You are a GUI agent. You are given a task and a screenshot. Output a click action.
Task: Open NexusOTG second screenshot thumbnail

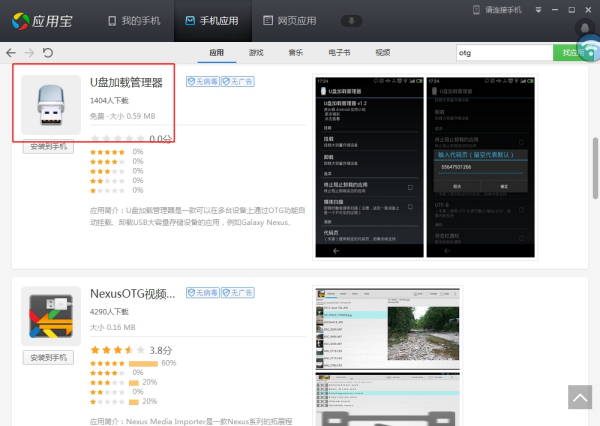388,399
